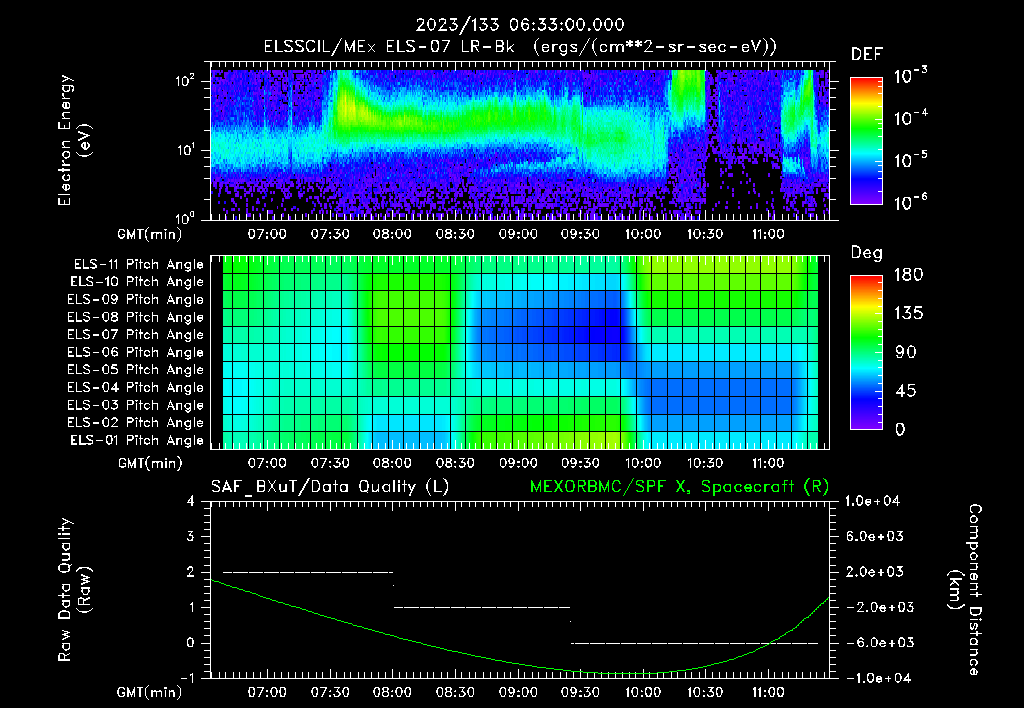Click the 10:30 tick under the spectrogram panel
The height and width of the screenshot is (708, 1024).
pyautogui.click(x=705, y=234)
